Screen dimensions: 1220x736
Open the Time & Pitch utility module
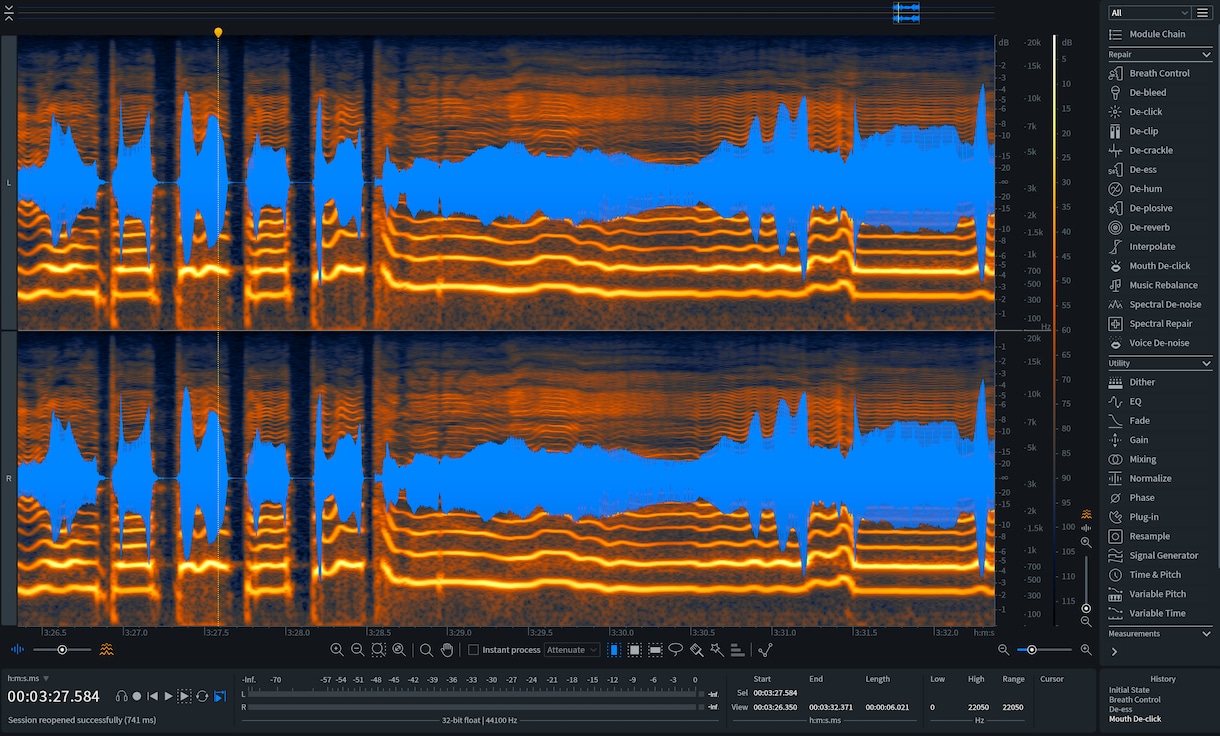[1154, 575]
